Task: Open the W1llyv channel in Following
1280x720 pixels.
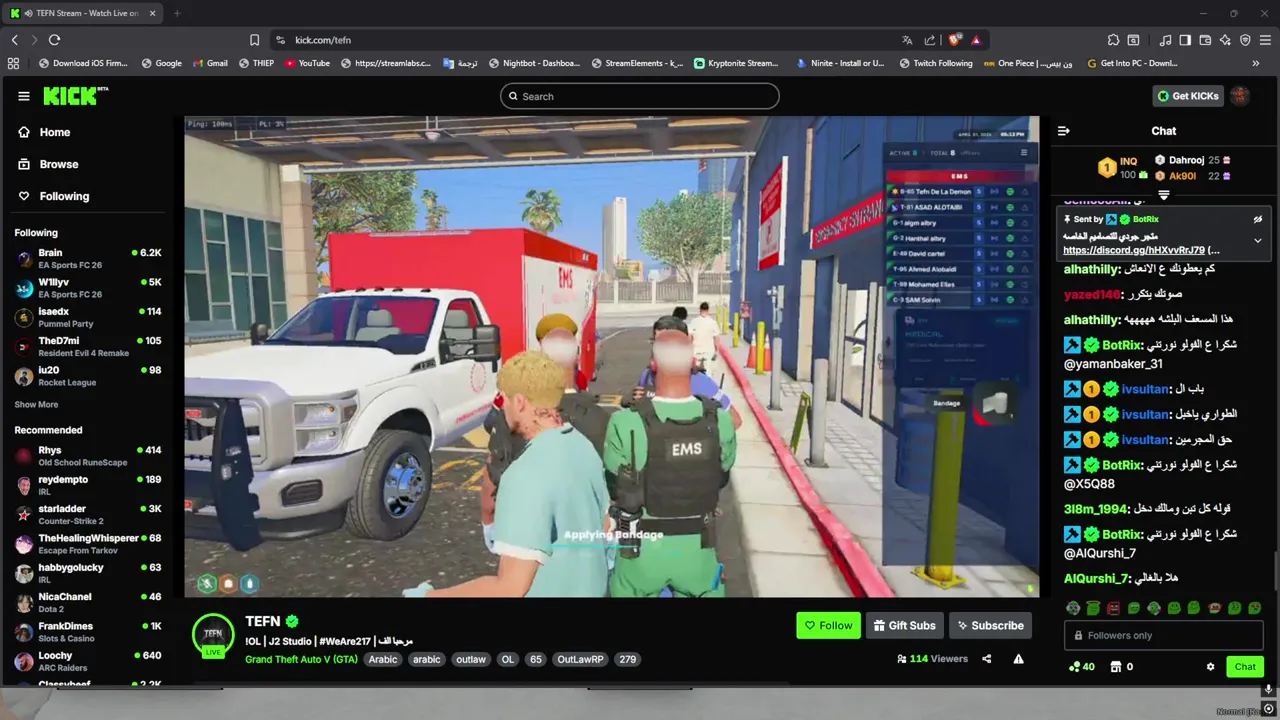Action: pos(88,288)
